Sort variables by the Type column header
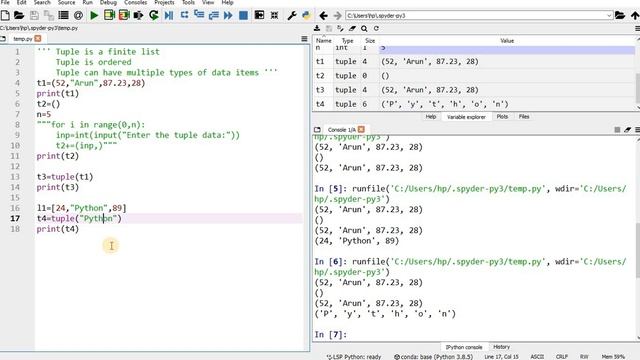 347,41
